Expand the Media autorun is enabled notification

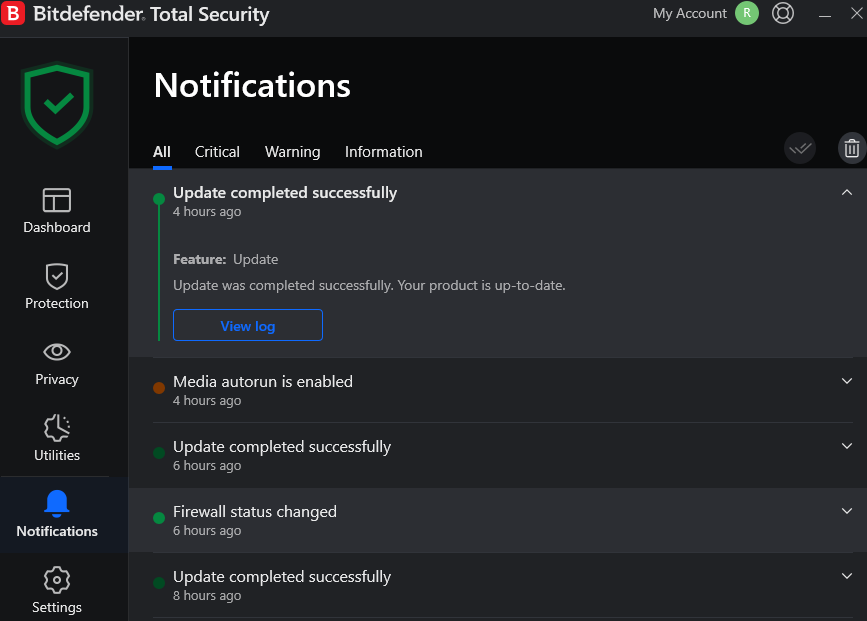pos(846,381)
